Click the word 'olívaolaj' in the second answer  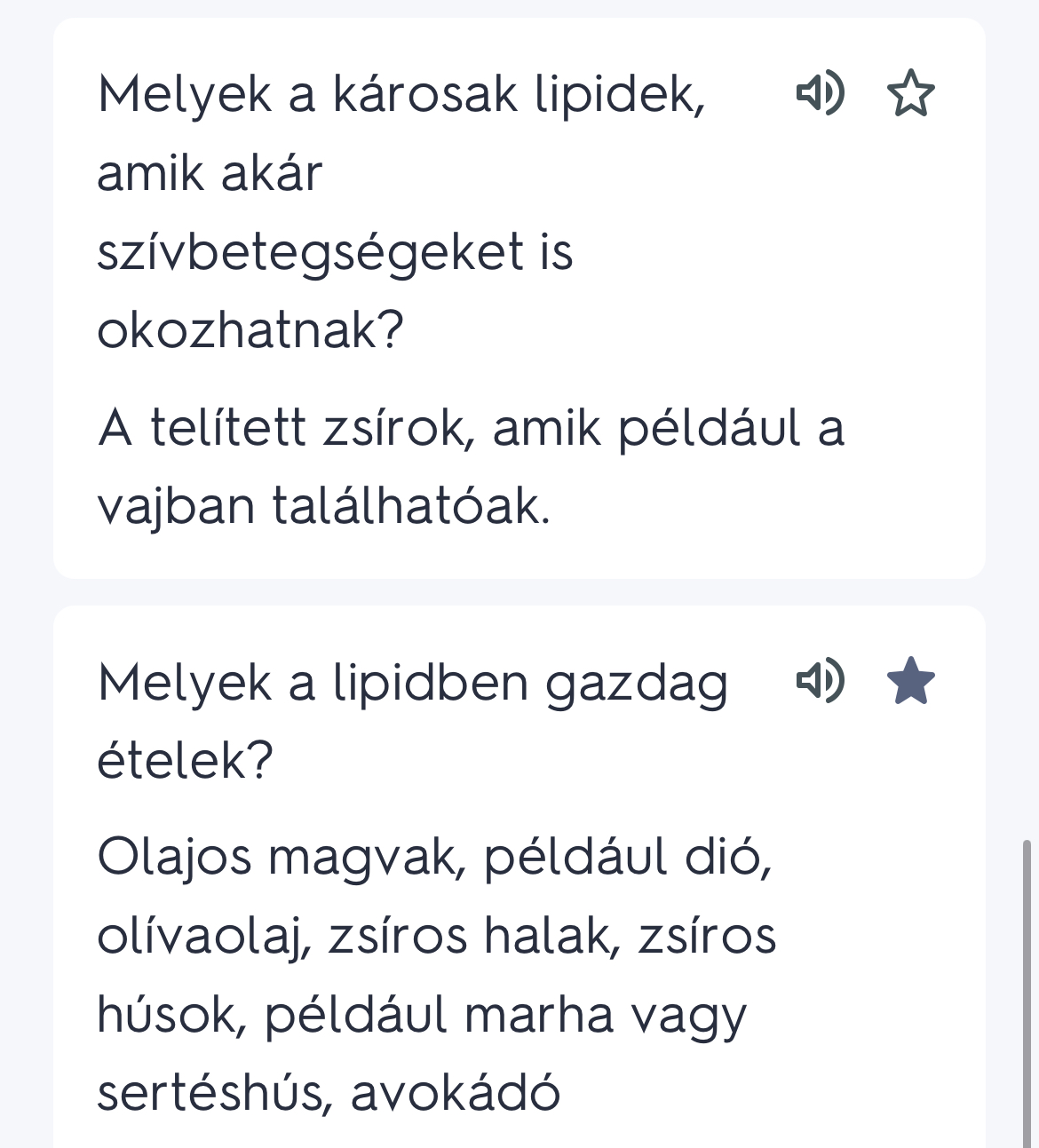tap(202, 937)
